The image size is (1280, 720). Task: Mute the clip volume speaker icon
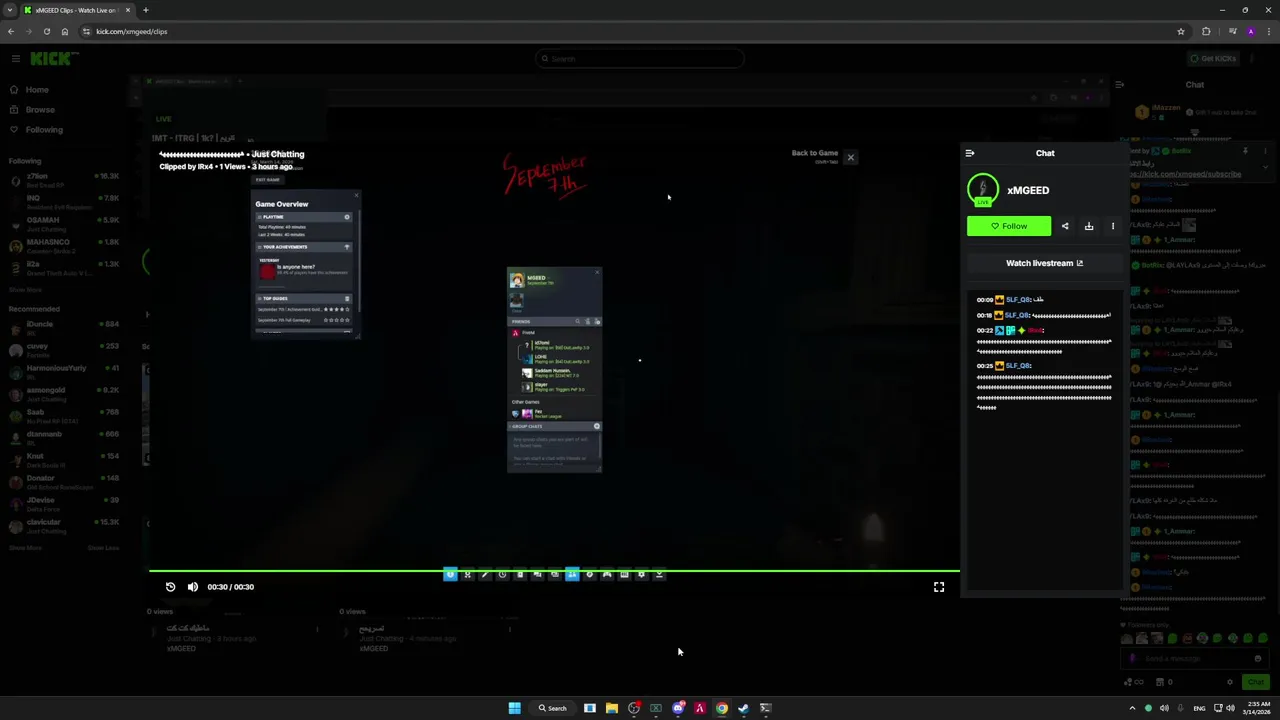click(193, 587)
